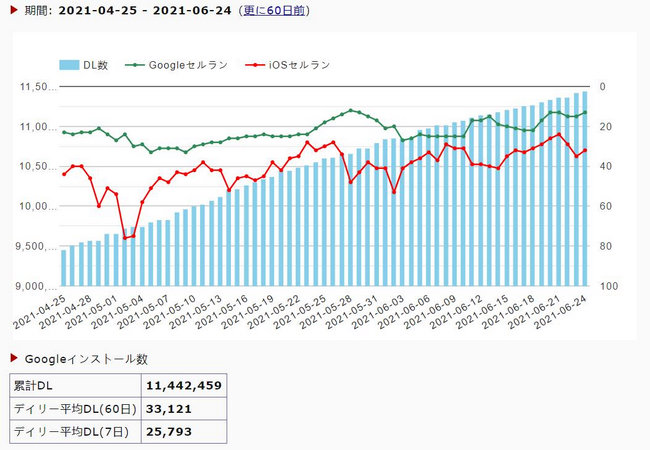The image size is (650, 450).
Task: Click the highest green Google point near 2021-05-28
Action: [x=351, y=110]
